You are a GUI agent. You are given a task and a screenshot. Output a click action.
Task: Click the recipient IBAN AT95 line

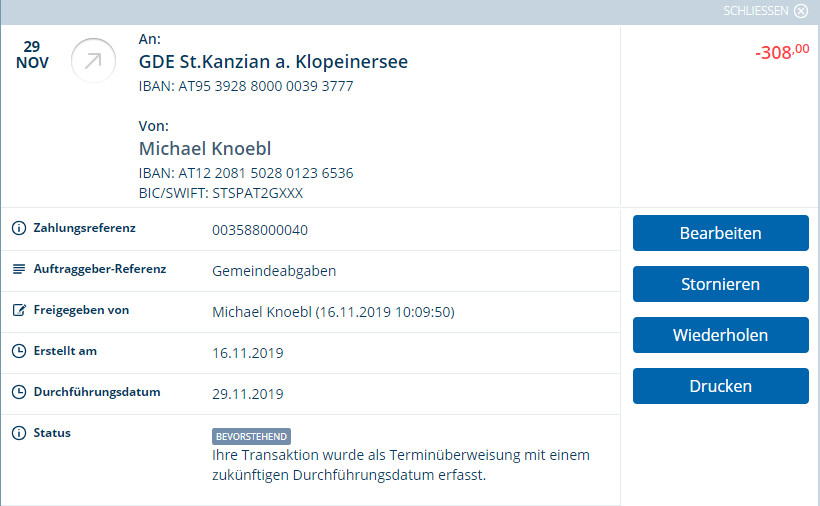pyautogui.click(x=246, y=86)
